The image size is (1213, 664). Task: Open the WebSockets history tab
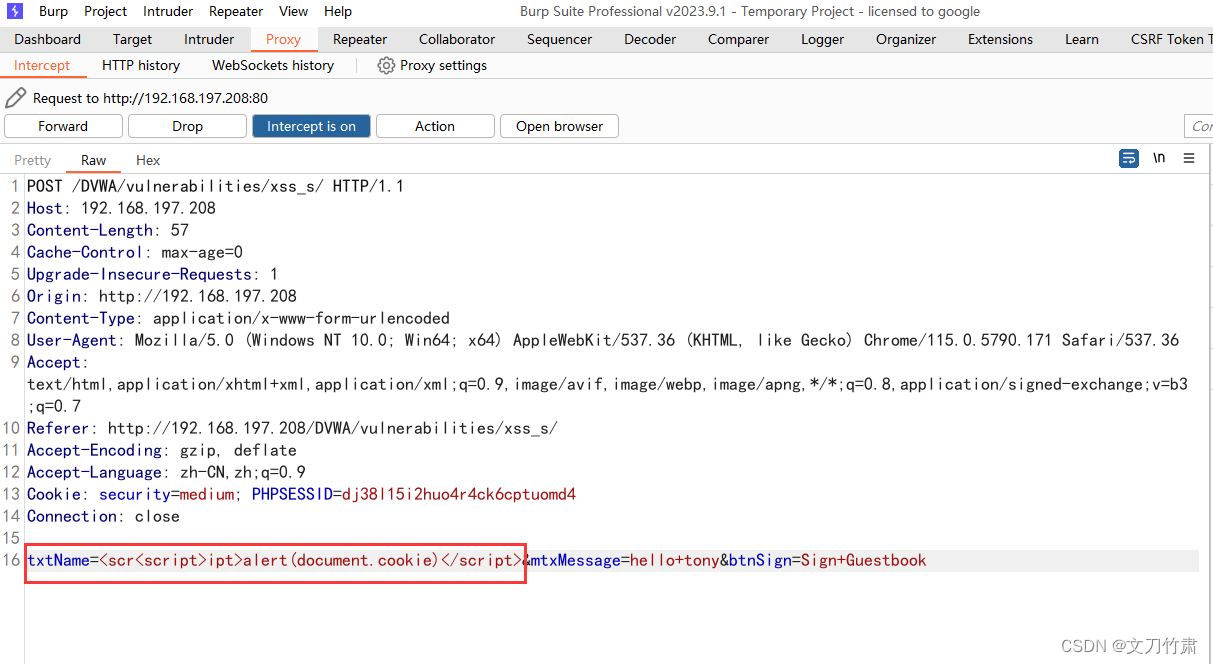pos(272,65)
